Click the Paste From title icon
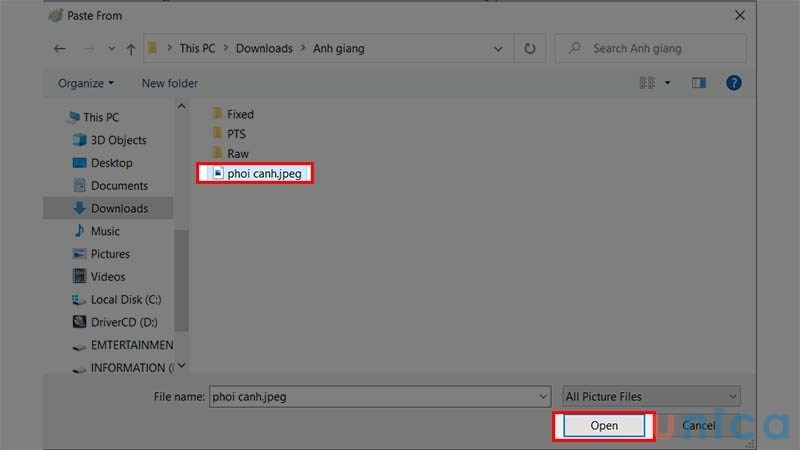 56,16
